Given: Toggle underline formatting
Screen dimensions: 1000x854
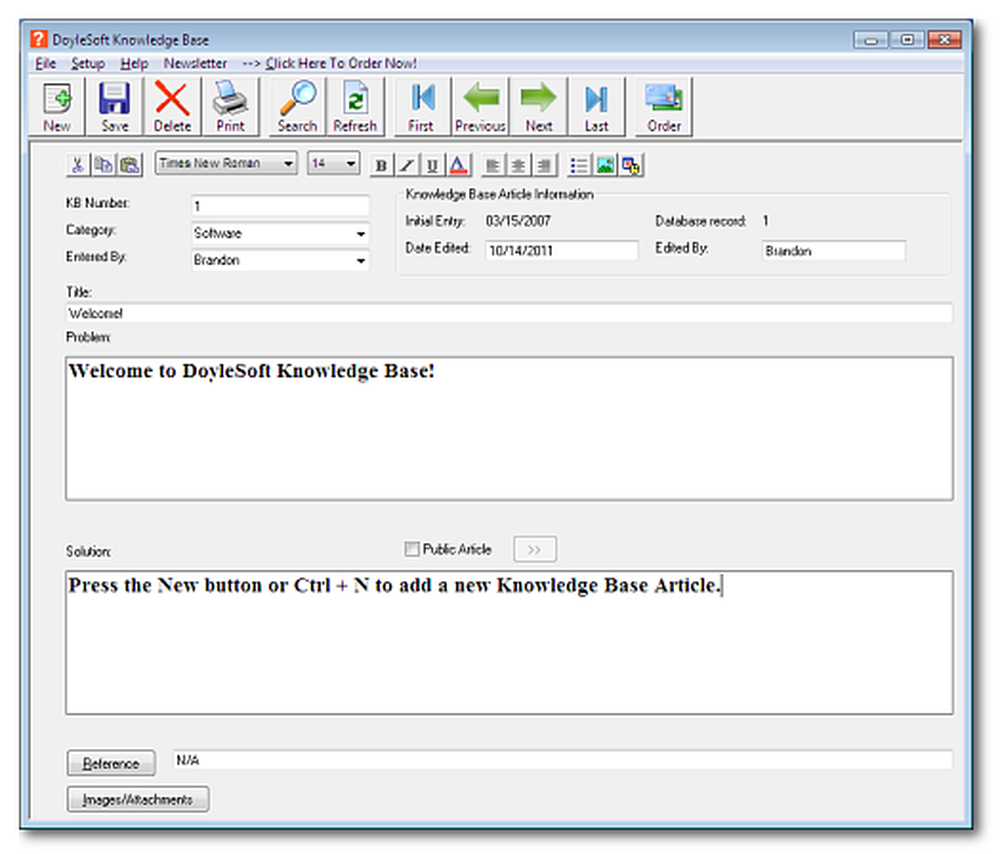Looking at the screenshot, I should (432, 166).
